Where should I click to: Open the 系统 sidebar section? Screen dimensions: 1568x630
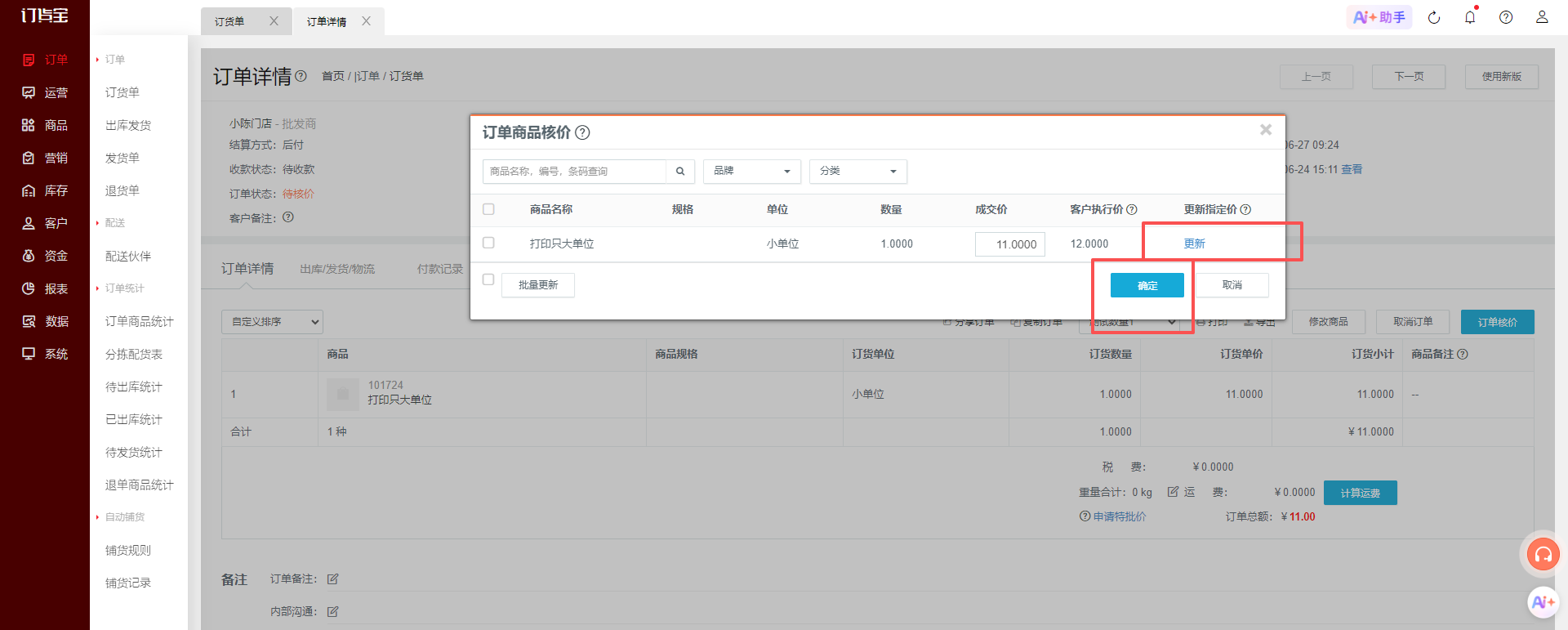tap(45, 354)
